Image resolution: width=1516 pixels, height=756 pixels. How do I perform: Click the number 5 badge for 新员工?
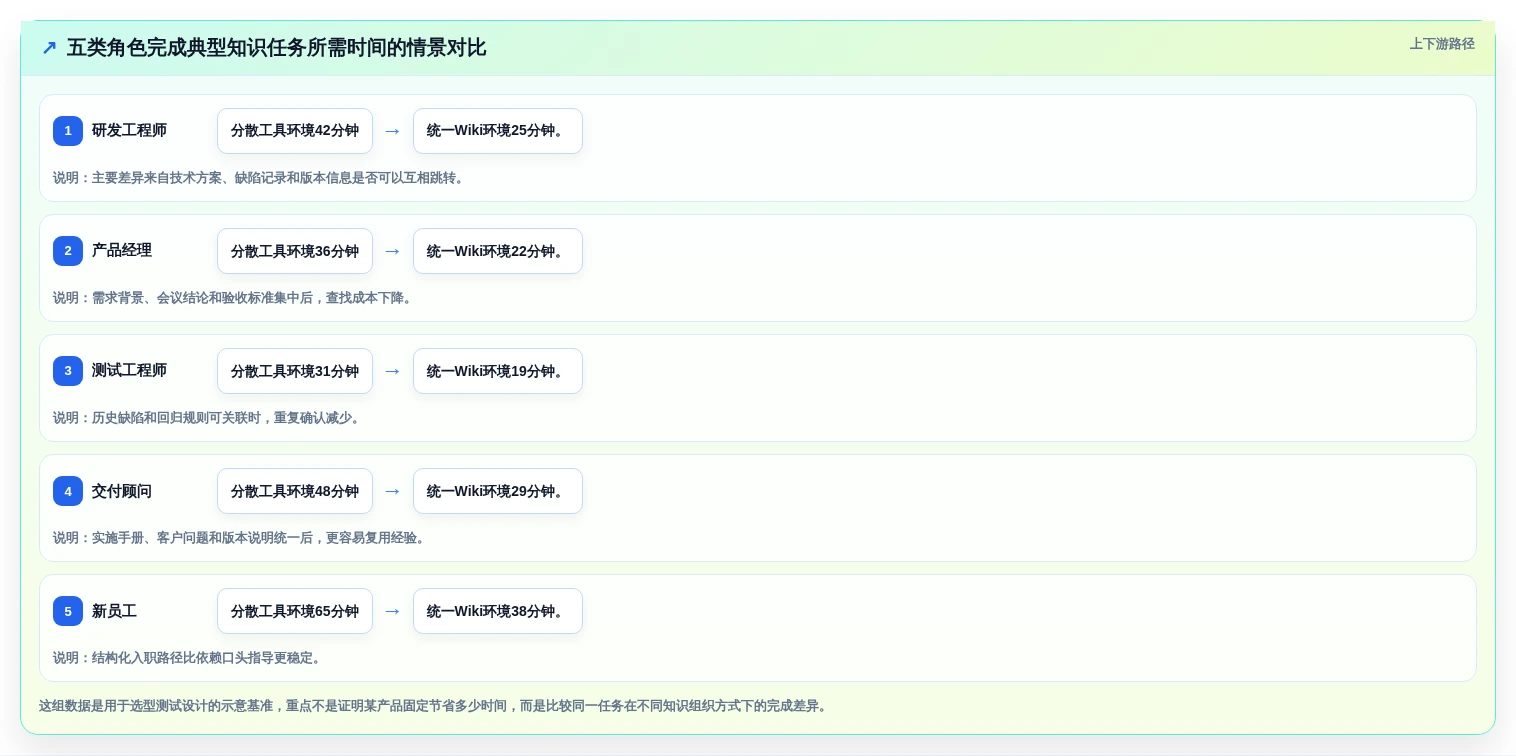(68, 611)
